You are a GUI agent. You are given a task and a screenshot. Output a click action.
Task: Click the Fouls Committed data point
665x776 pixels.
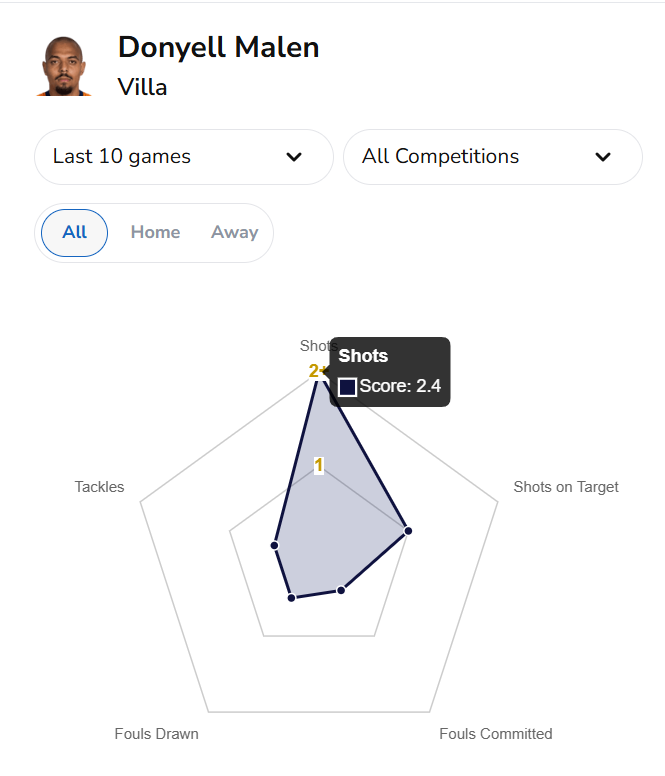pos(341,590)
